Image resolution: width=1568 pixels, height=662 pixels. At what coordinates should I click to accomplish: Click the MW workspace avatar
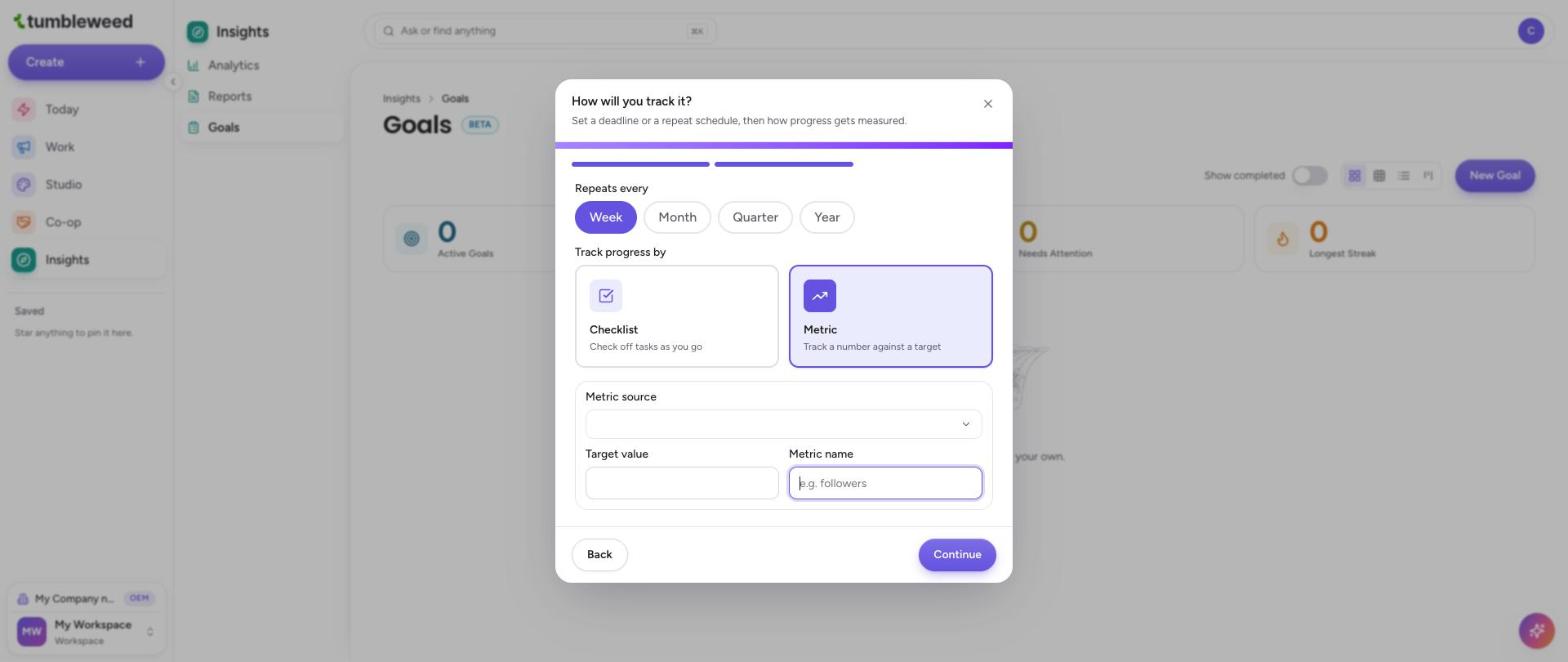tap(31, 632)
